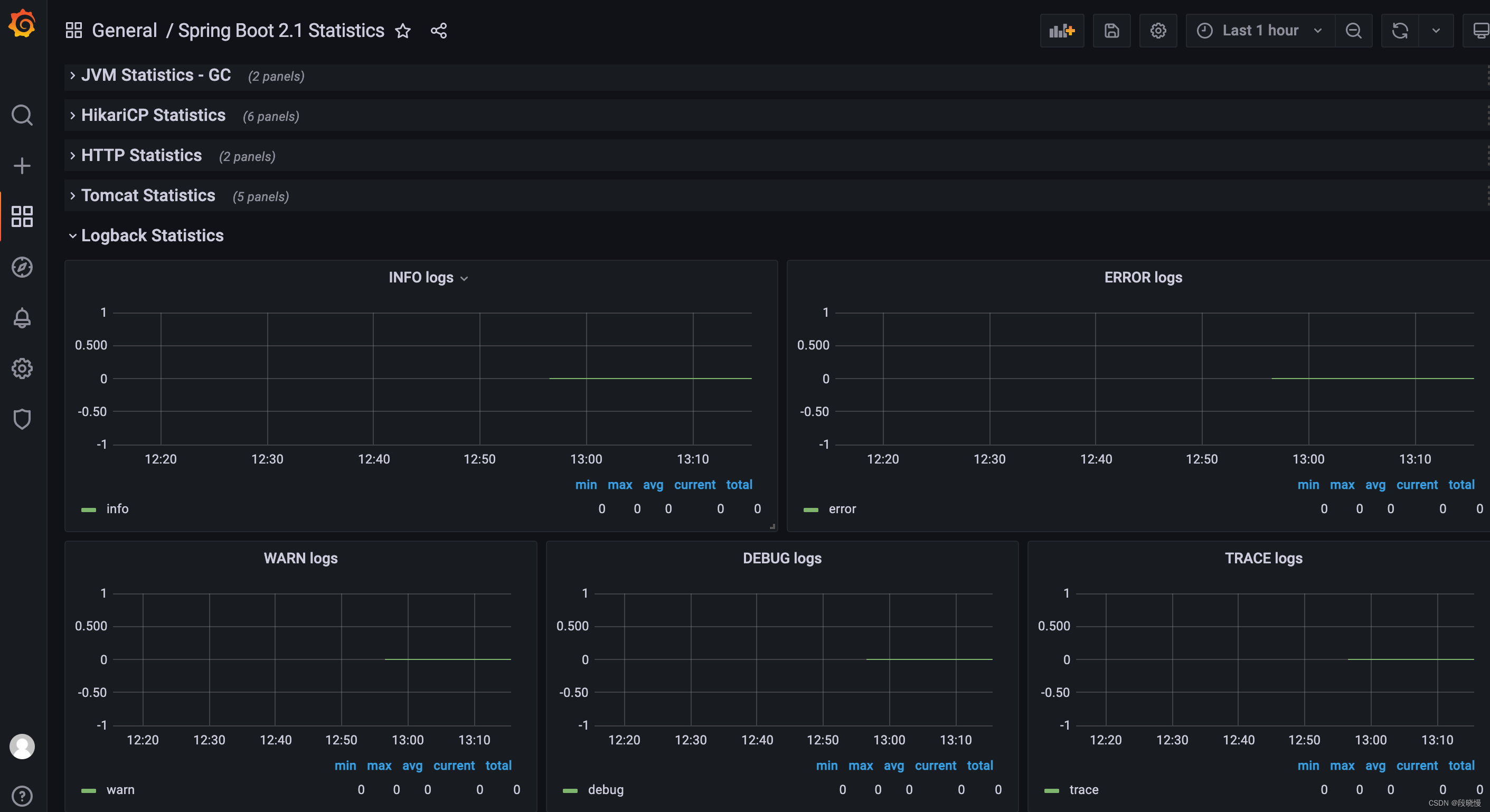Sort DEBUG logs legend by max
Image resolution: width=1490 pixels, height=812 pixels.
(x=860, y=765)
